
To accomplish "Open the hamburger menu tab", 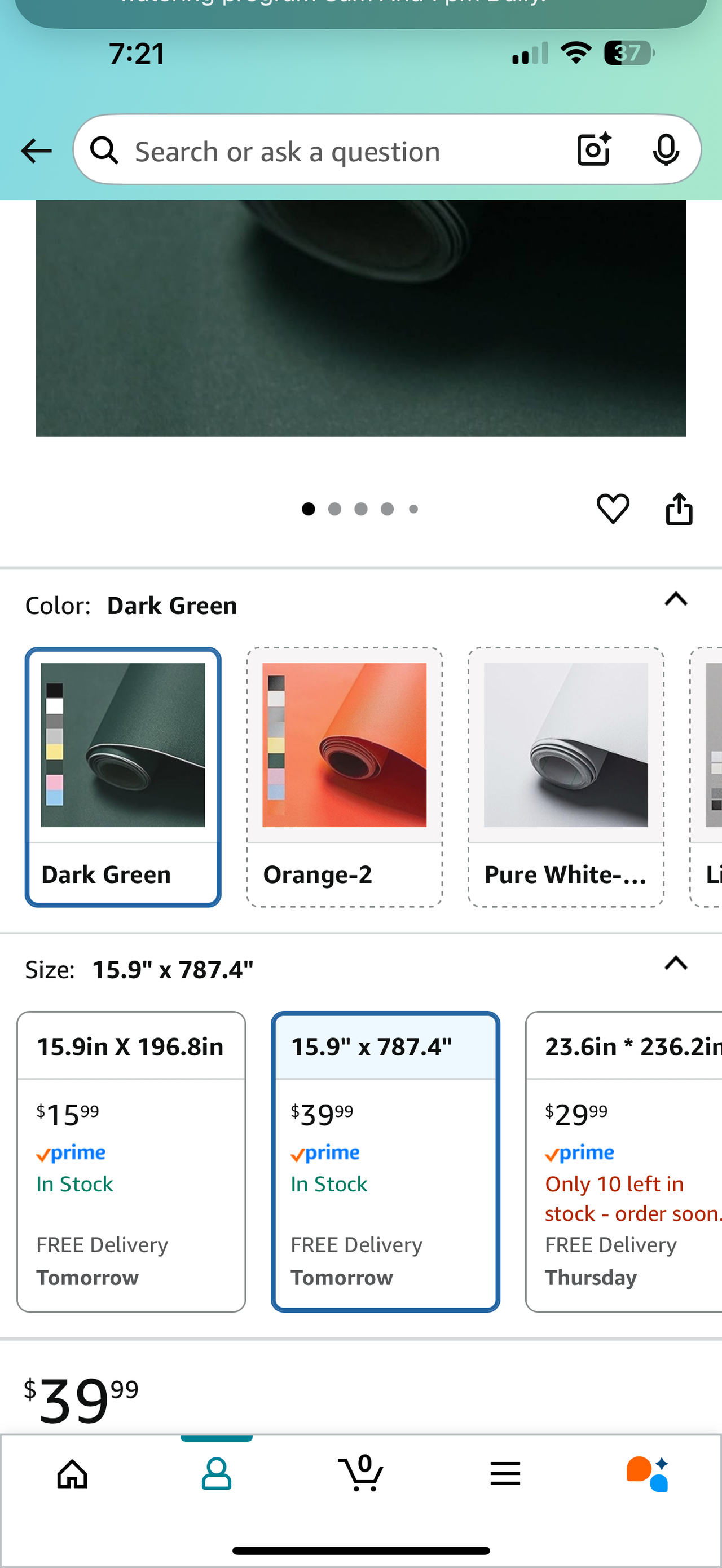I will click(505, 1474).
